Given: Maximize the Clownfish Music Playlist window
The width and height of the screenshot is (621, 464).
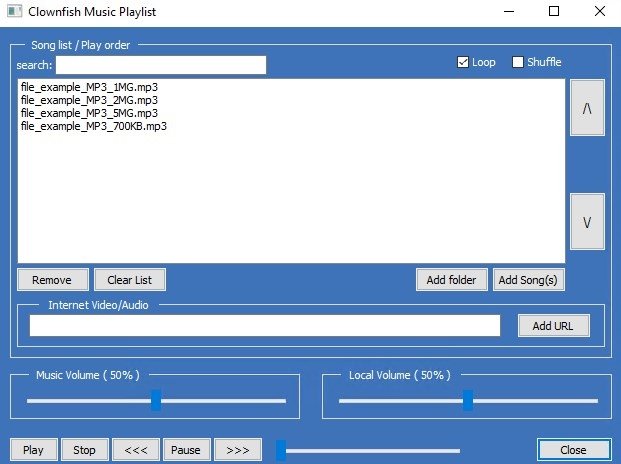Looking at the screenshot, I should [554, 11].
